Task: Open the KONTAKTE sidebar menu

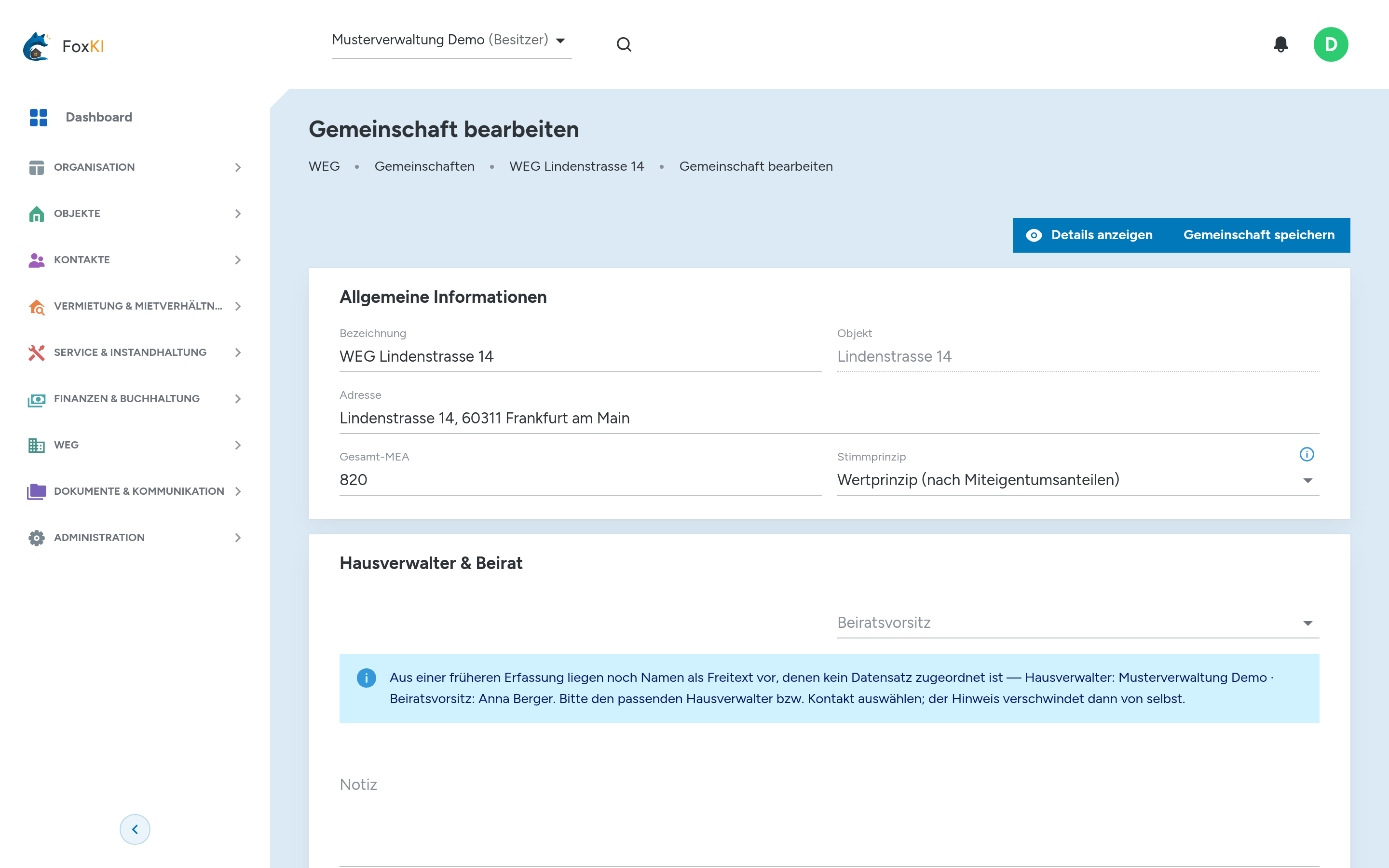Action: click(135, 260)
